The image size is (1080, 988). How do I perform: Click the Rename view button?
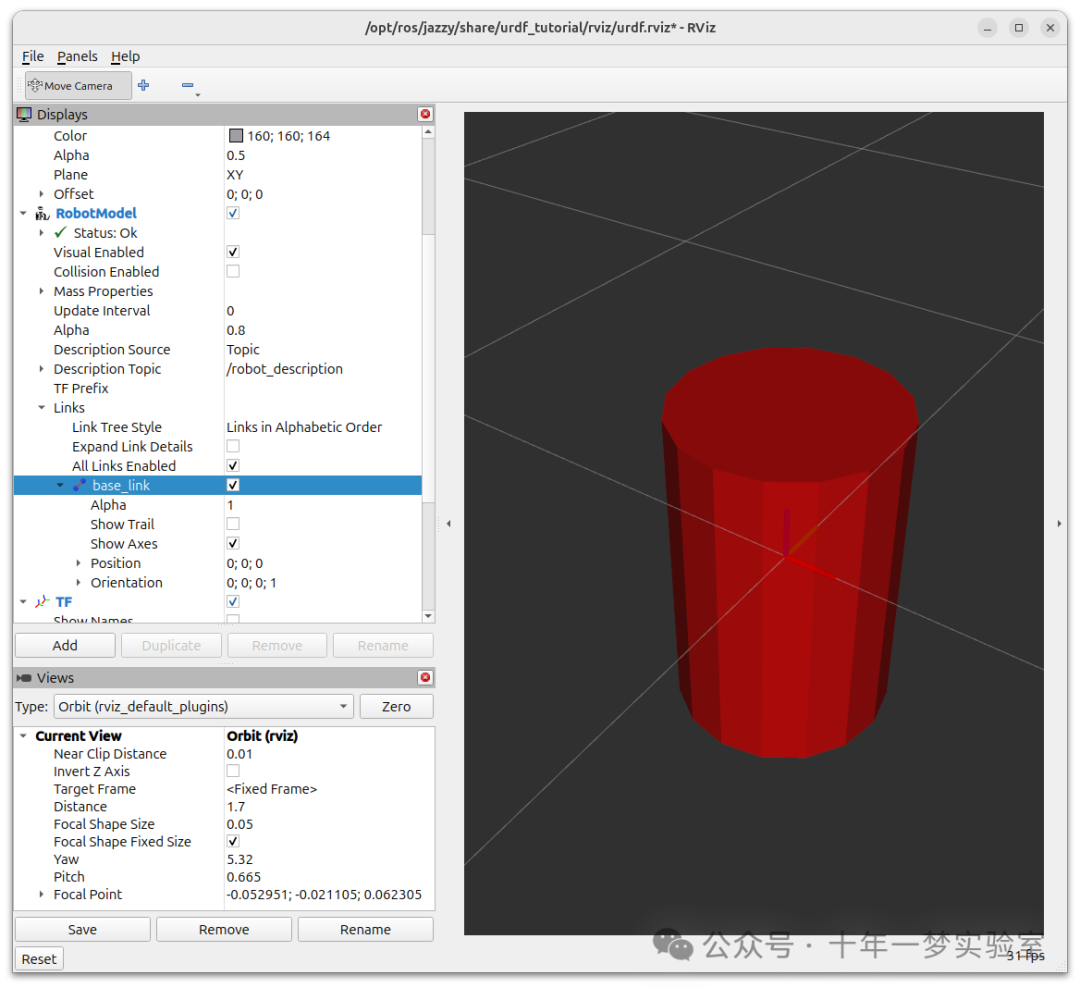[x=365, y=929]
